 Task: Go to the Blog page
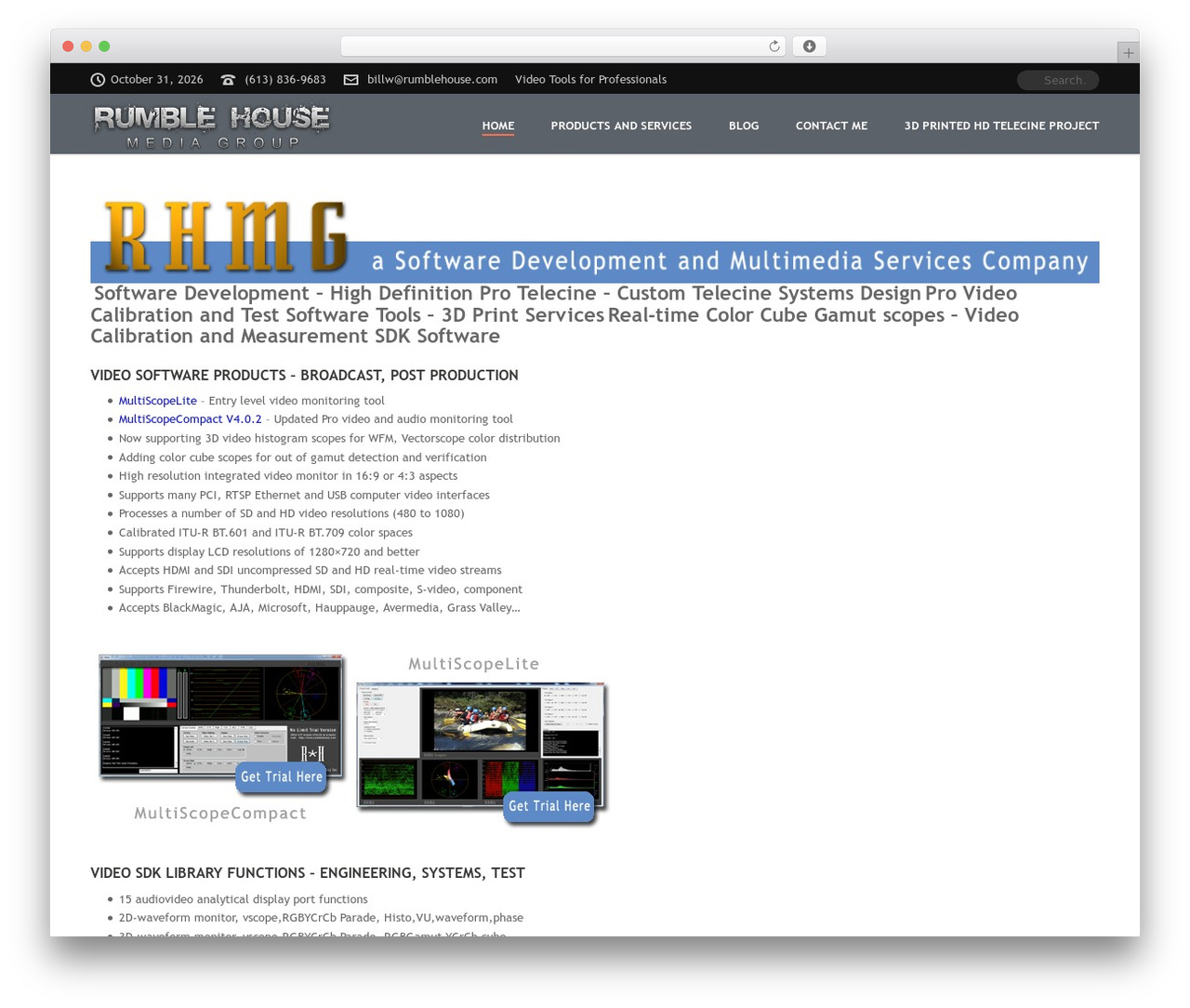pyautogui.click(x=744, y=126)
